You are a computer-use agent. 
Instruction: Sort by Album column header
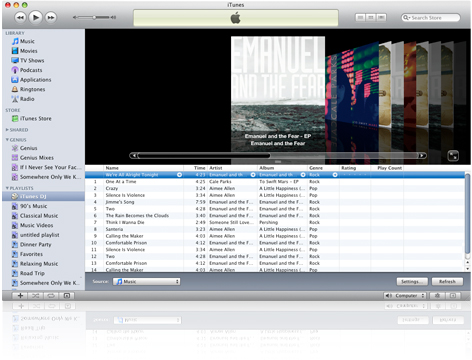point(282,168)
